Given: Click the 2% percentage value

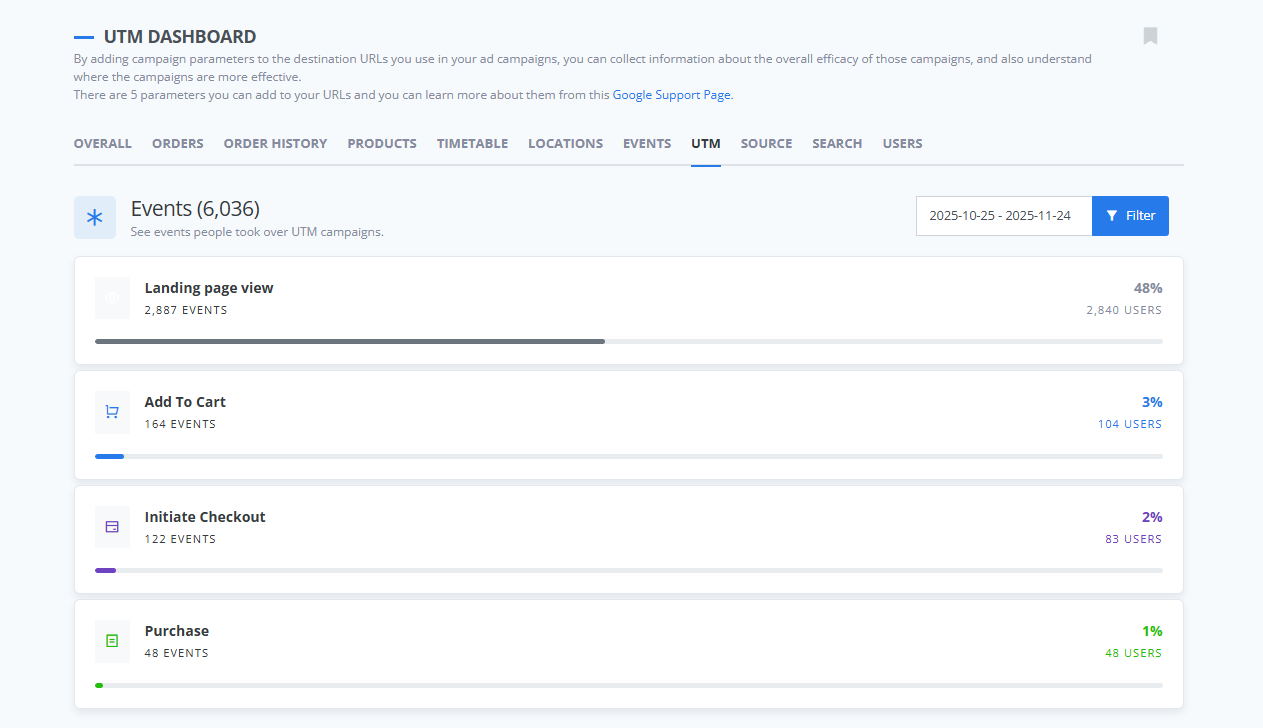Looking at the screenshot, I should coord(1152,517).
